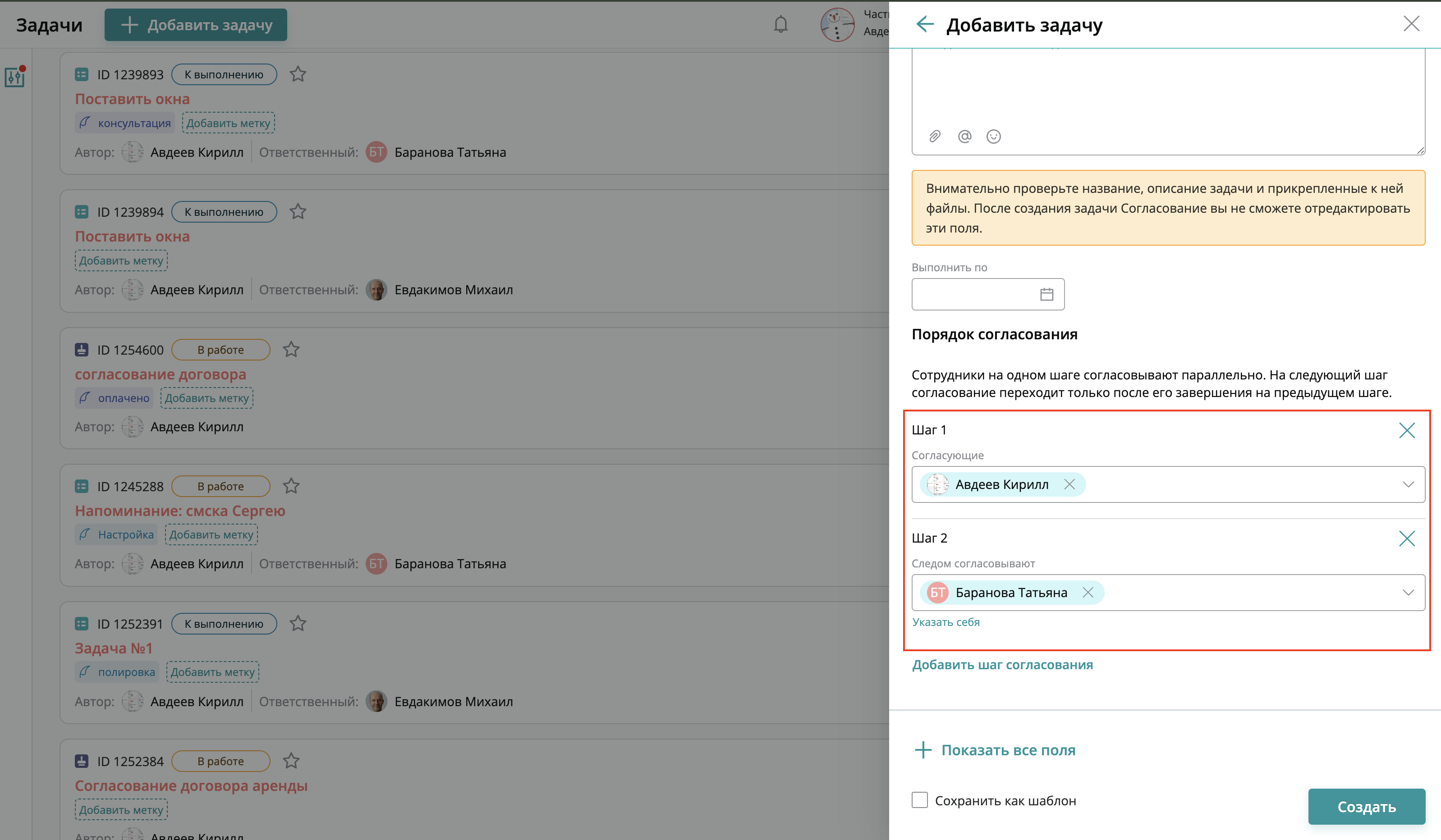
Task: Go back using the arrow icon
Action: point(924,24)
